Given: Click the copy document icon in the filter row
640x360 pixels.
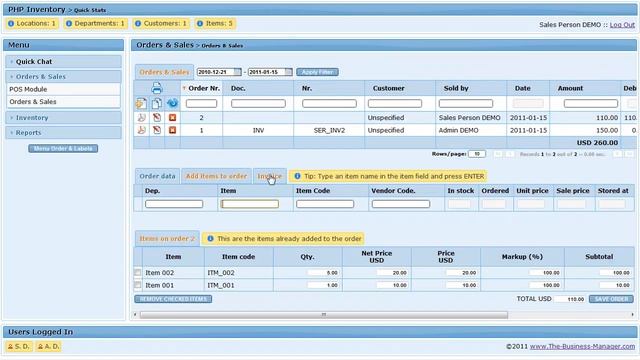Looking at the screenshot, I should [x=157, y=103].
